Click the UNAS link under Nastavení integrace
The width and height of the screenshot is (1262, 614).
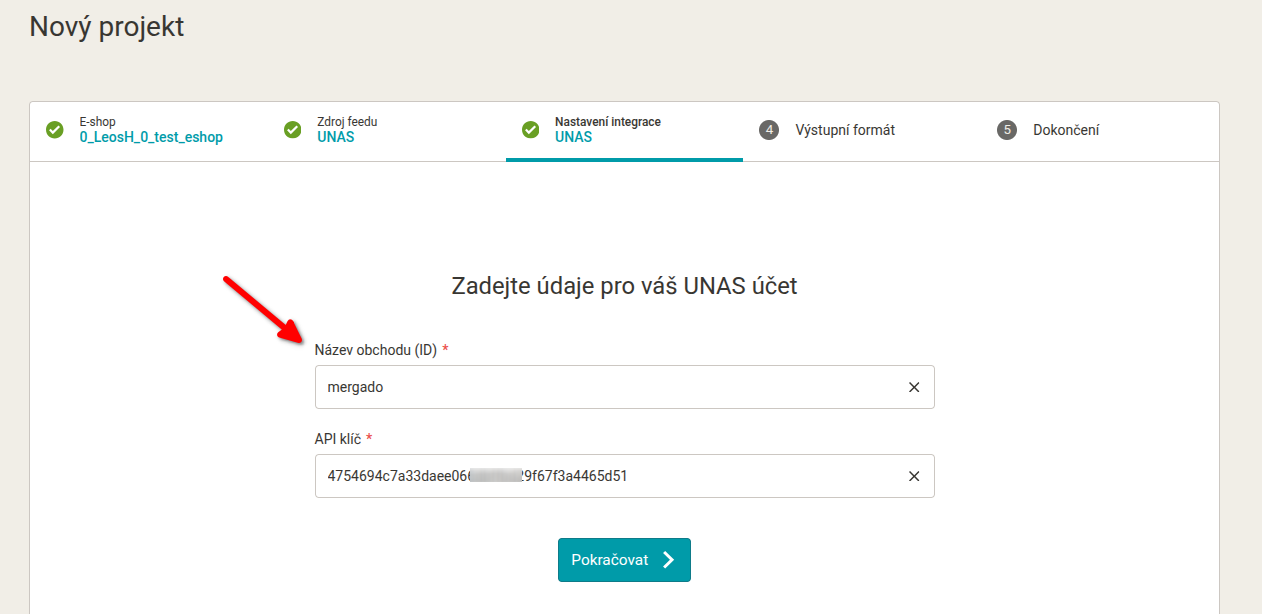[574, 137]
